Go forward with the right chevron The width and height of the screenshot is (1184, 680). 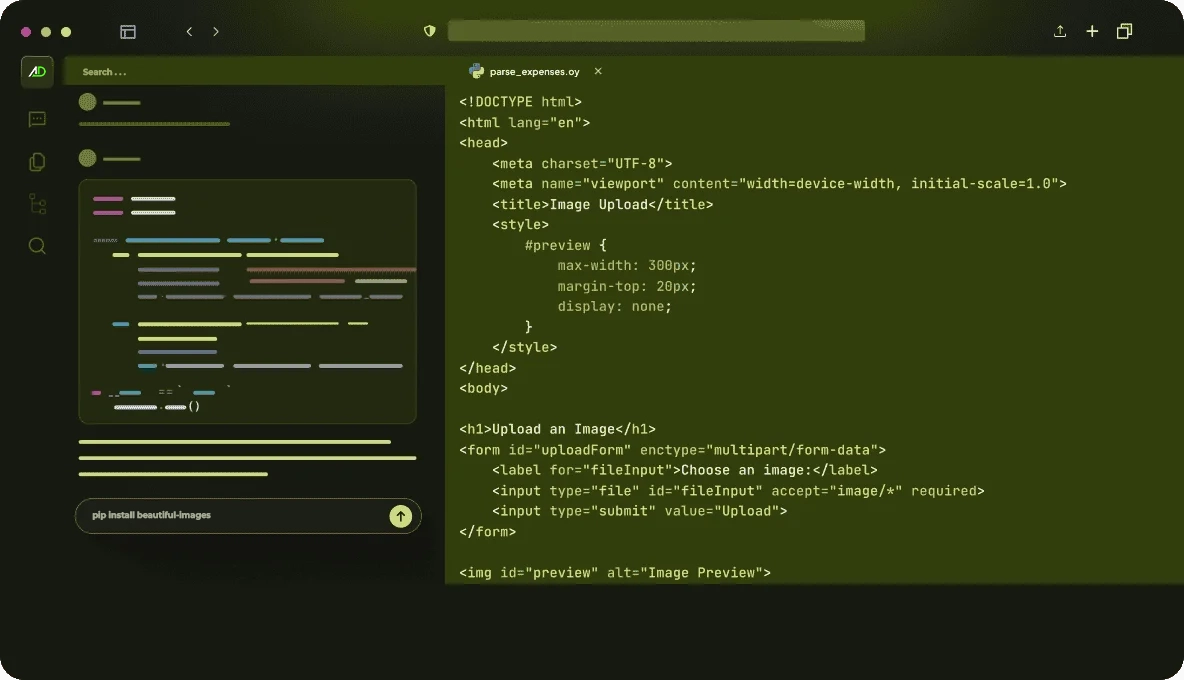tap(216, 32)
